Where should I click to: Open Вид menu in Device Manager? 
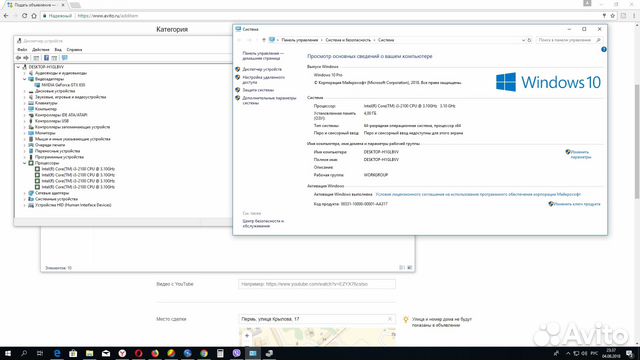click(58, 49)
